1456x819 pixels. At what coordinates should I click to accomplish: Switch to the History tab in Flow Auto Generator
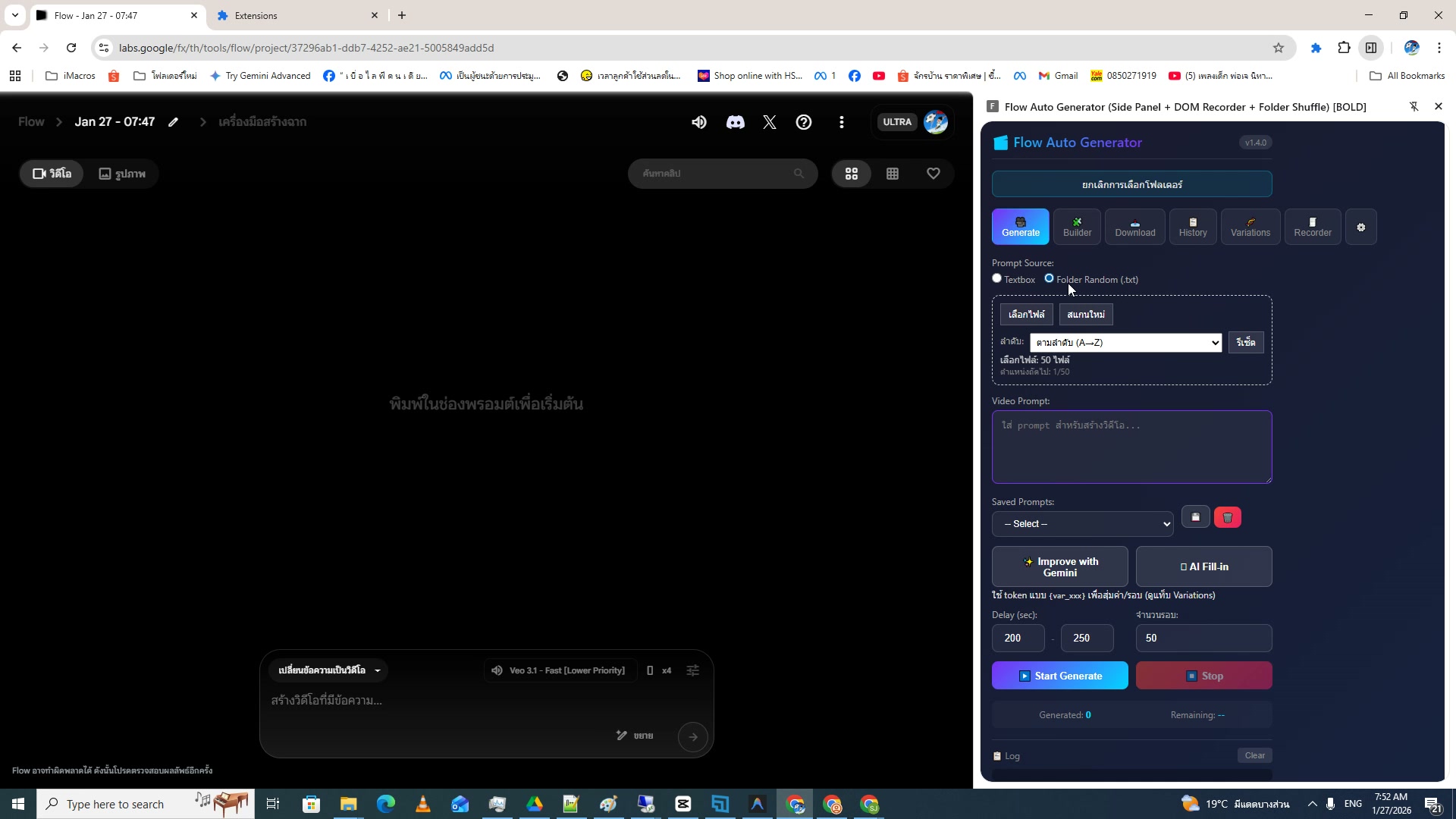(x=1192, y=227)
